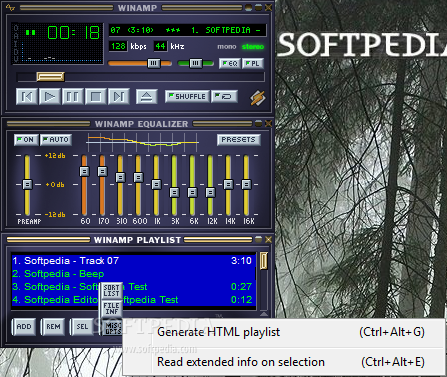Select playlist entry 3 Softpedia Test

click(134, 287)
